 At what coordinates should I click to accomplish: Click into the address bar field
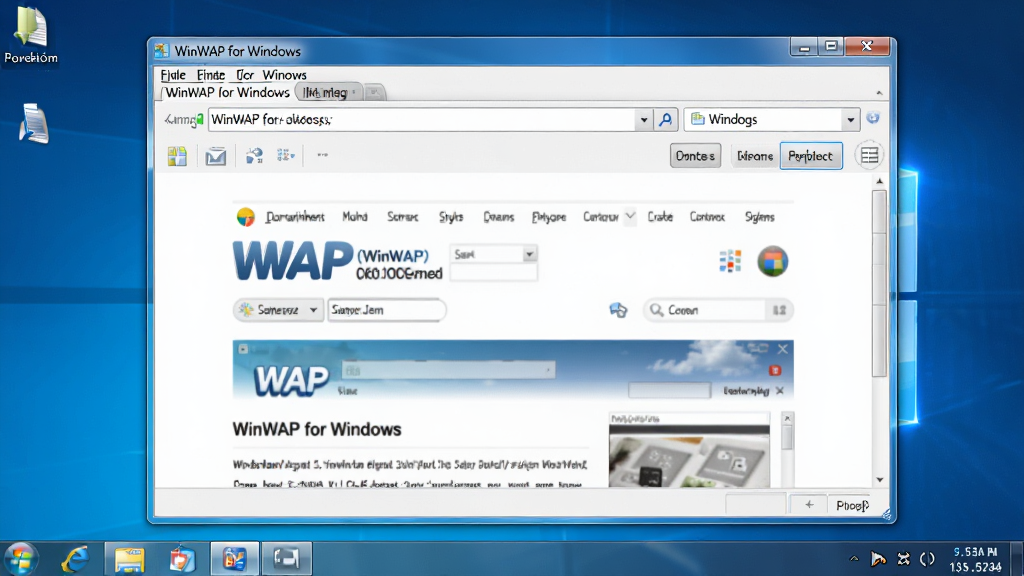click(422, 120)
